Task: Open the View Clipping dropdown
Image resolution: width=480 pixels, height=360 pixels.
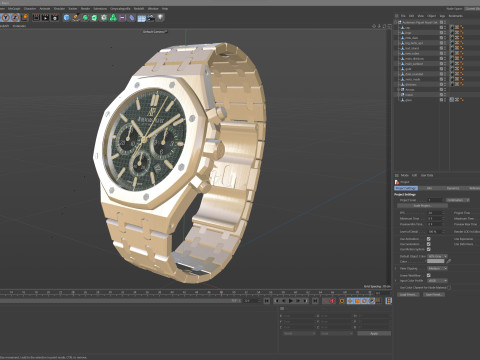Action: click(437, 268)
